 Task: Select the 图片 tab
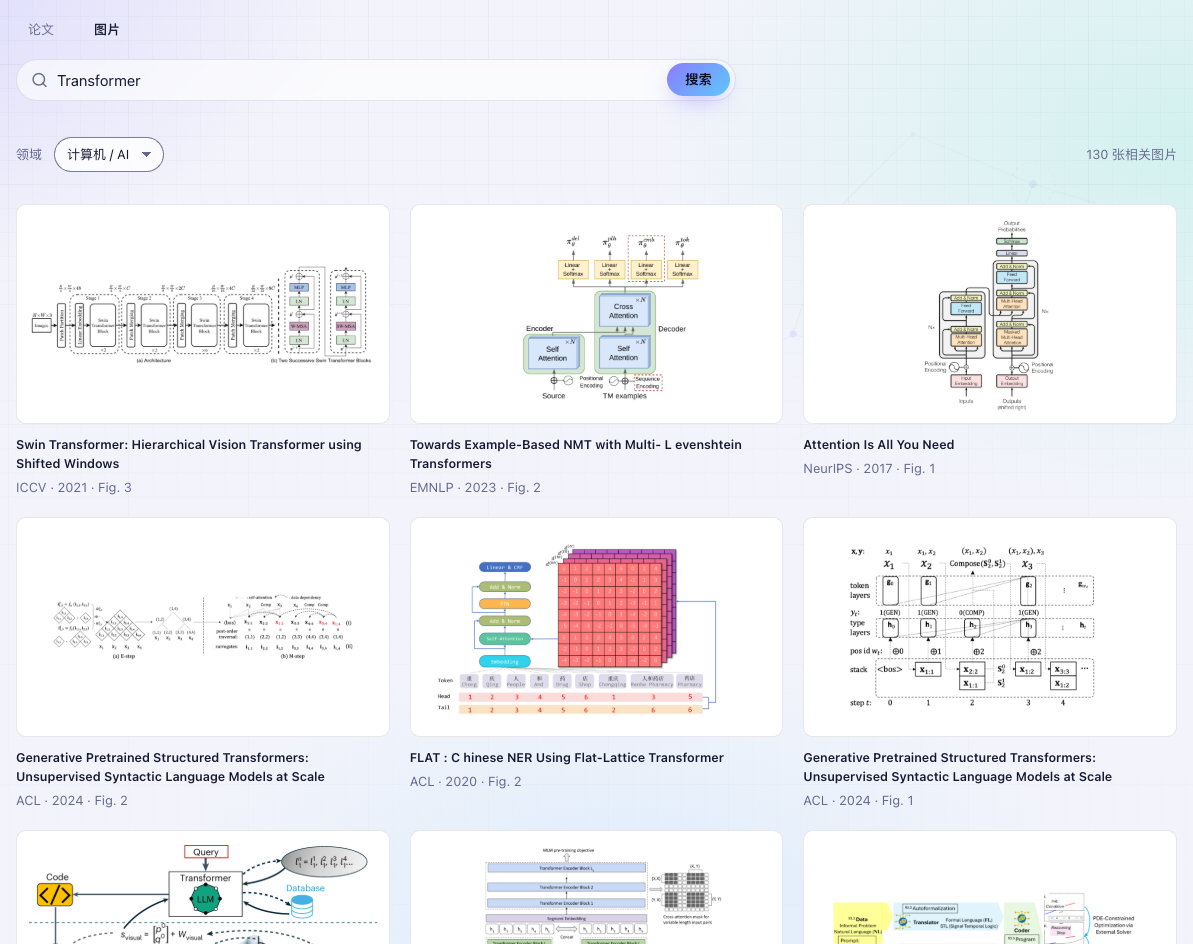tap(107, 30)
